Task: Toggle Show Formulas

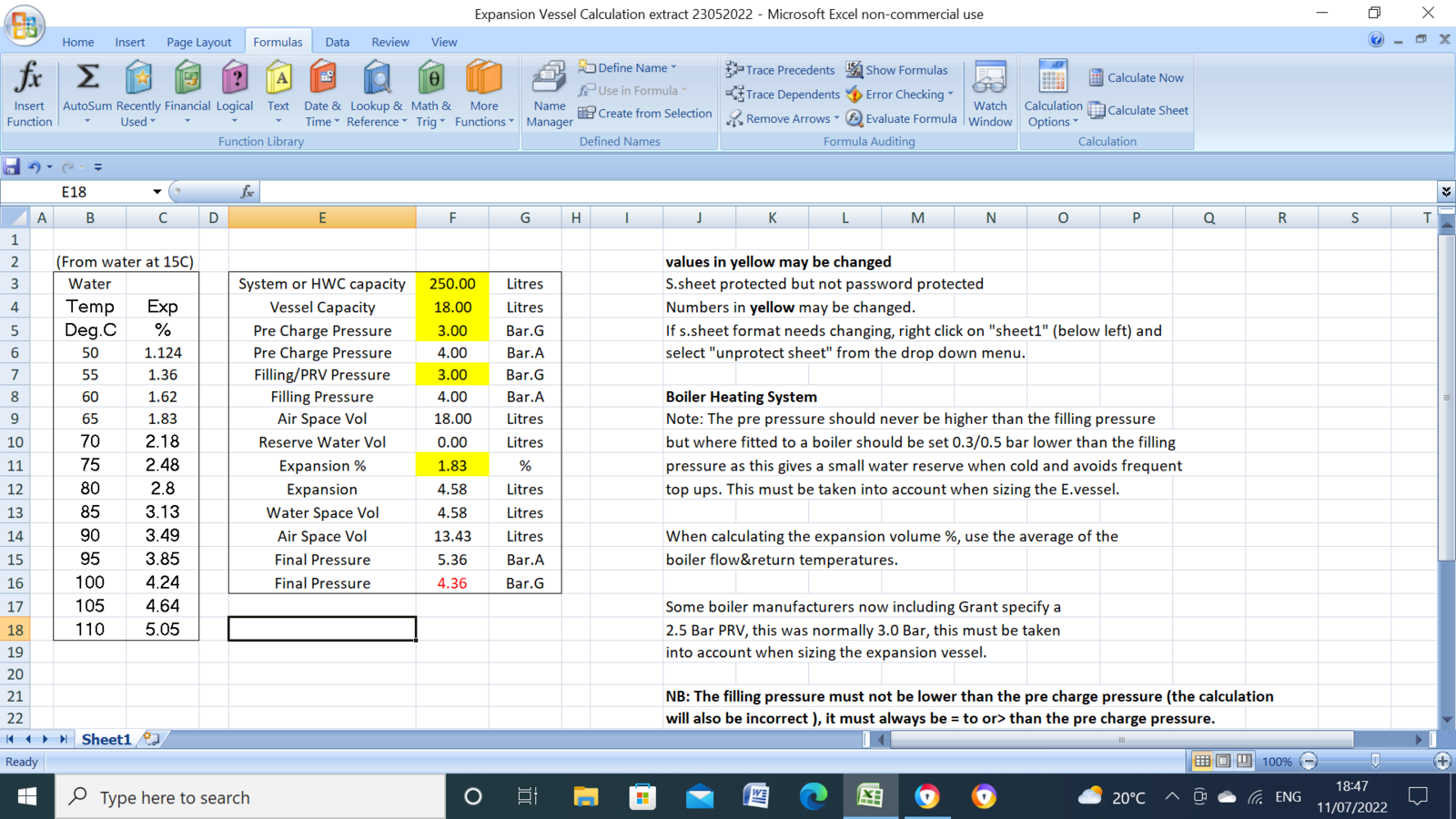Action: click(896, 70)
